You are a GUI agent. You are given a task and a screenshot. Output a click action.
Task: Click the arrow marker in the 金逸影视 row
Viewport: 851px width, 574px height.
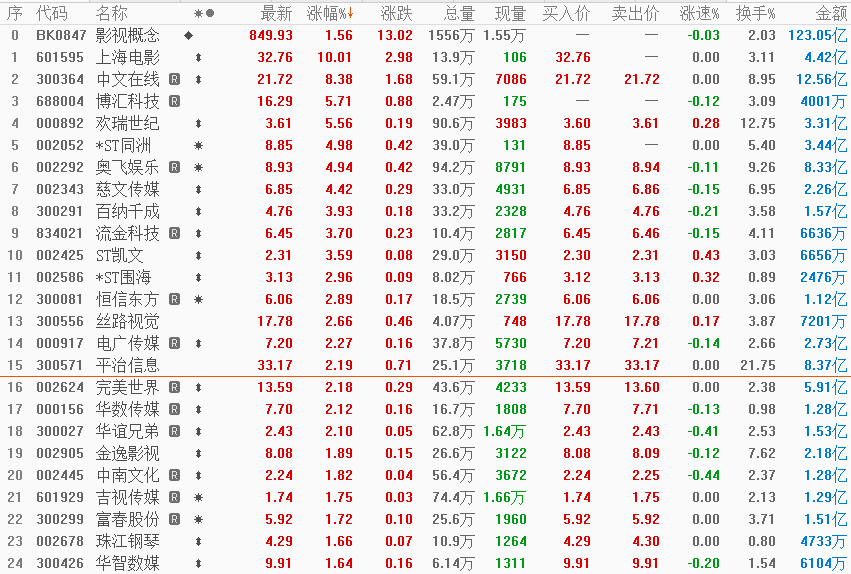(x=198, y=453)
